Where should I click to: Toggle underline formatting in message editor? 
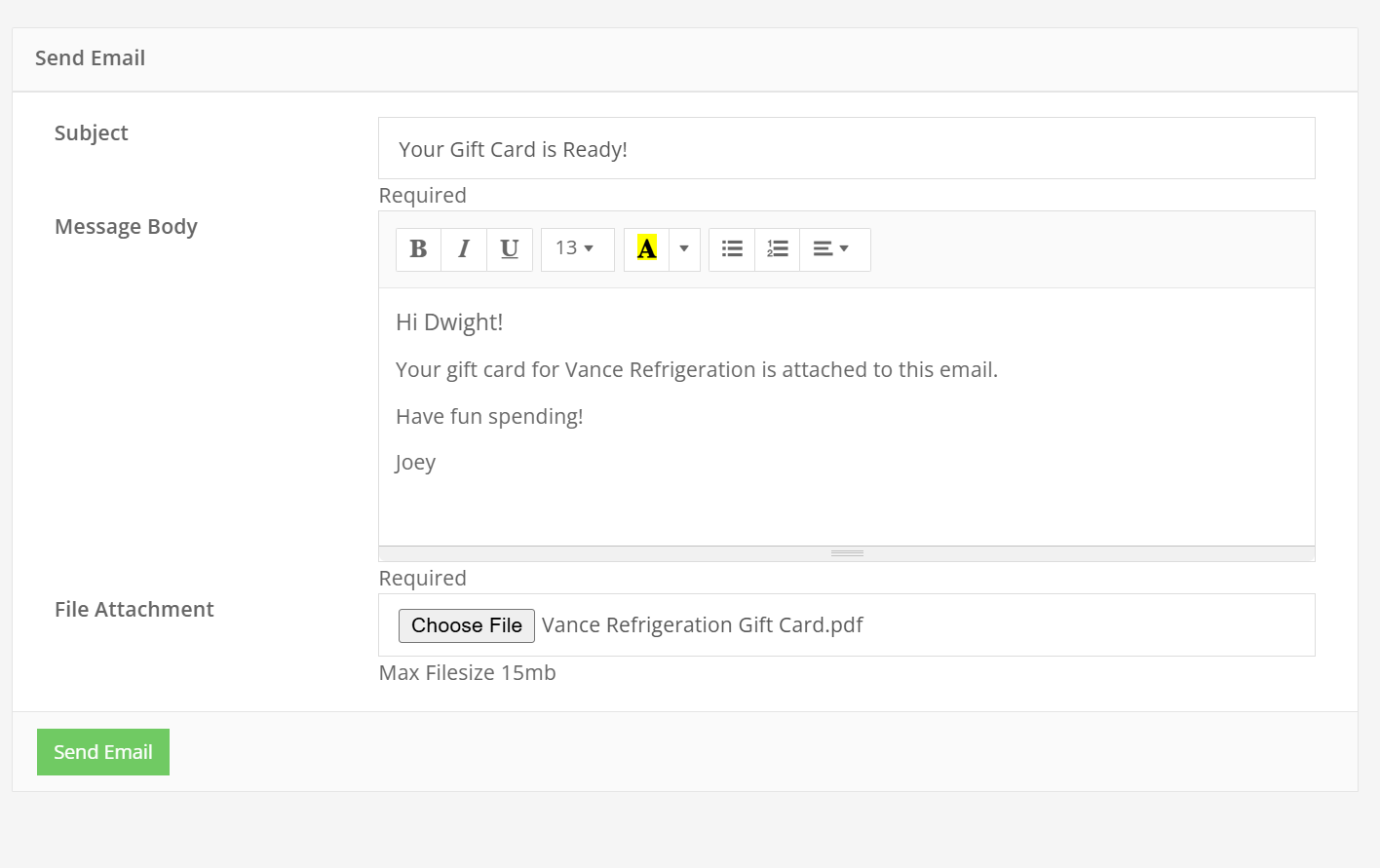pyautogui.click(x=509, y=249)
